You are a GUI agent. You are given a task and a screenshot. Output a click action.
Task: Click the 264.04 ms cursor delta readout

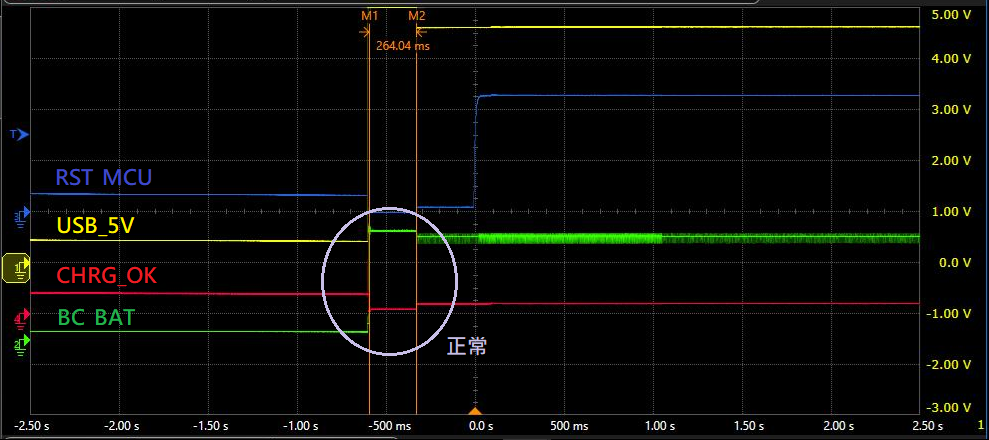(x=402, y=46)
